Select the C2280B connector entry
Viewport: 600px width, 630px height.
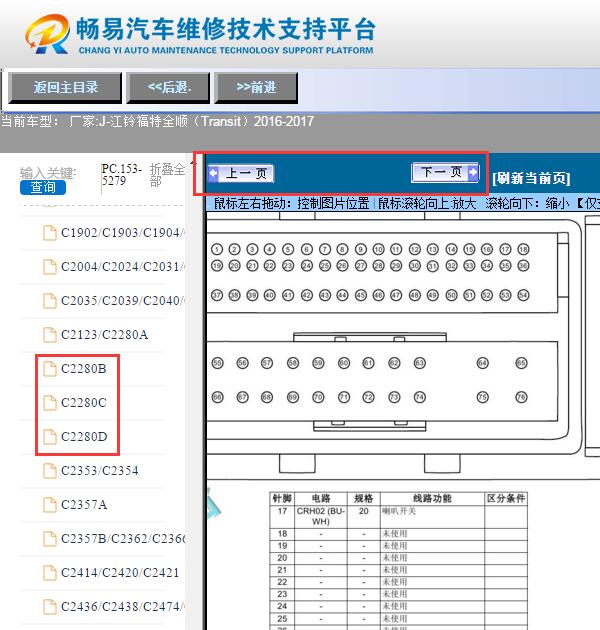tap(84, 368)
